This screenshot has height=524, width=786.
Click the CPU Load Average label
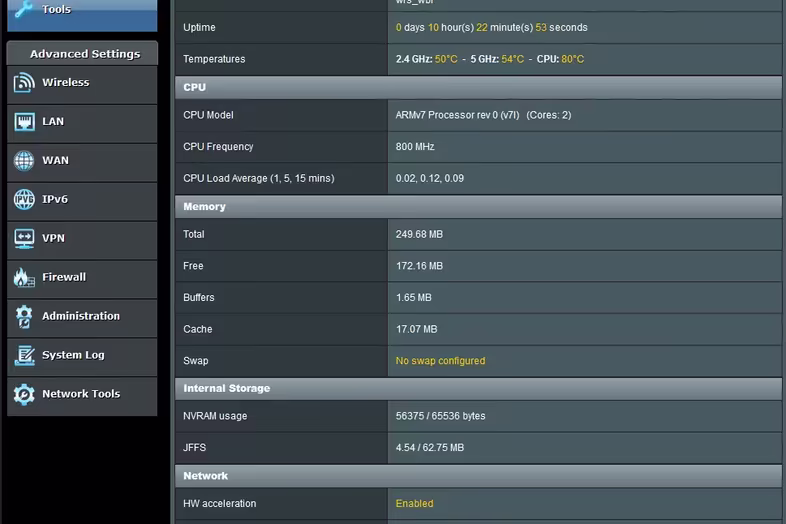click(x=259, y=179)
